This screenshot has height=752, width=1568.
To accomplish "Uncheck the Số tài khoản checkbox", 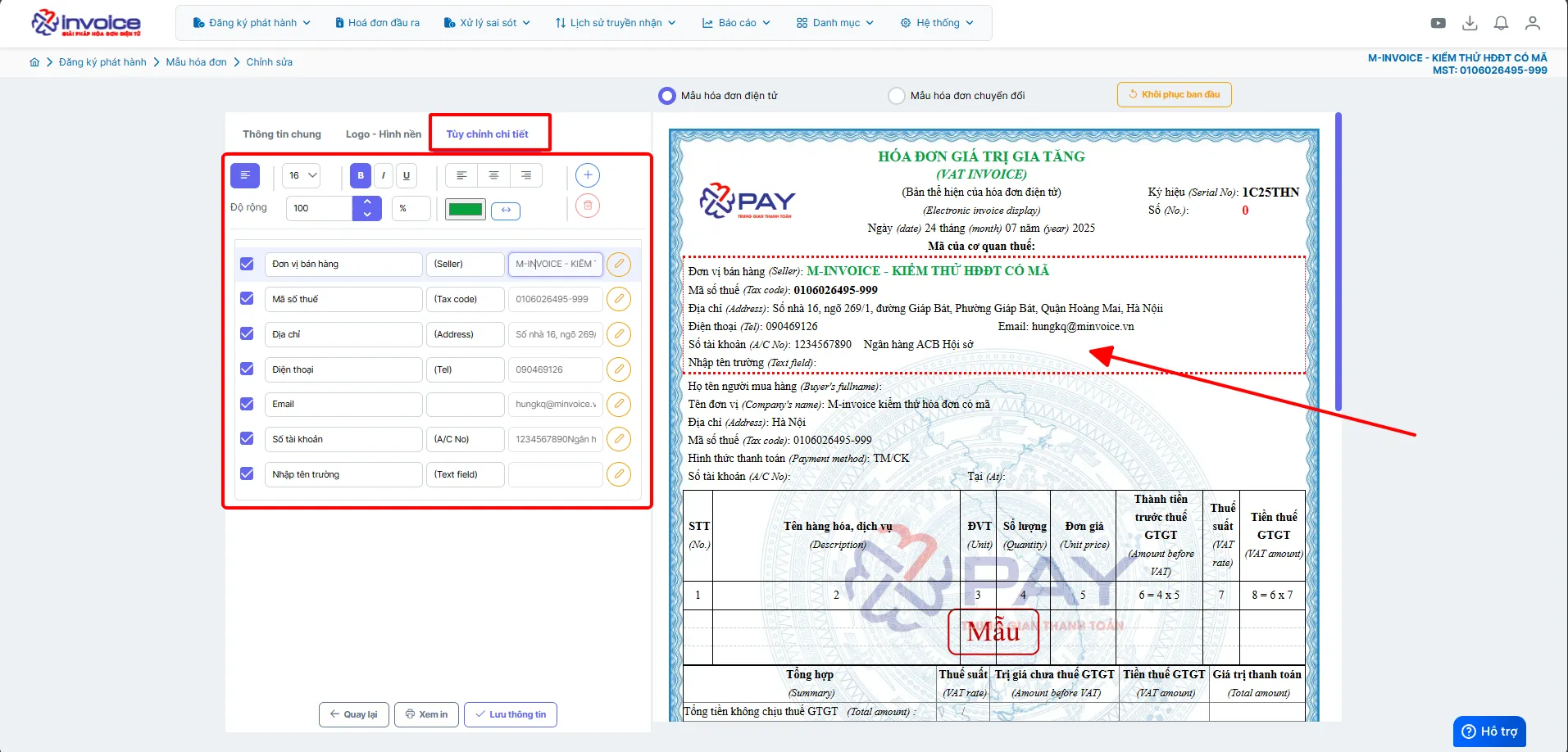I will 247,439.
